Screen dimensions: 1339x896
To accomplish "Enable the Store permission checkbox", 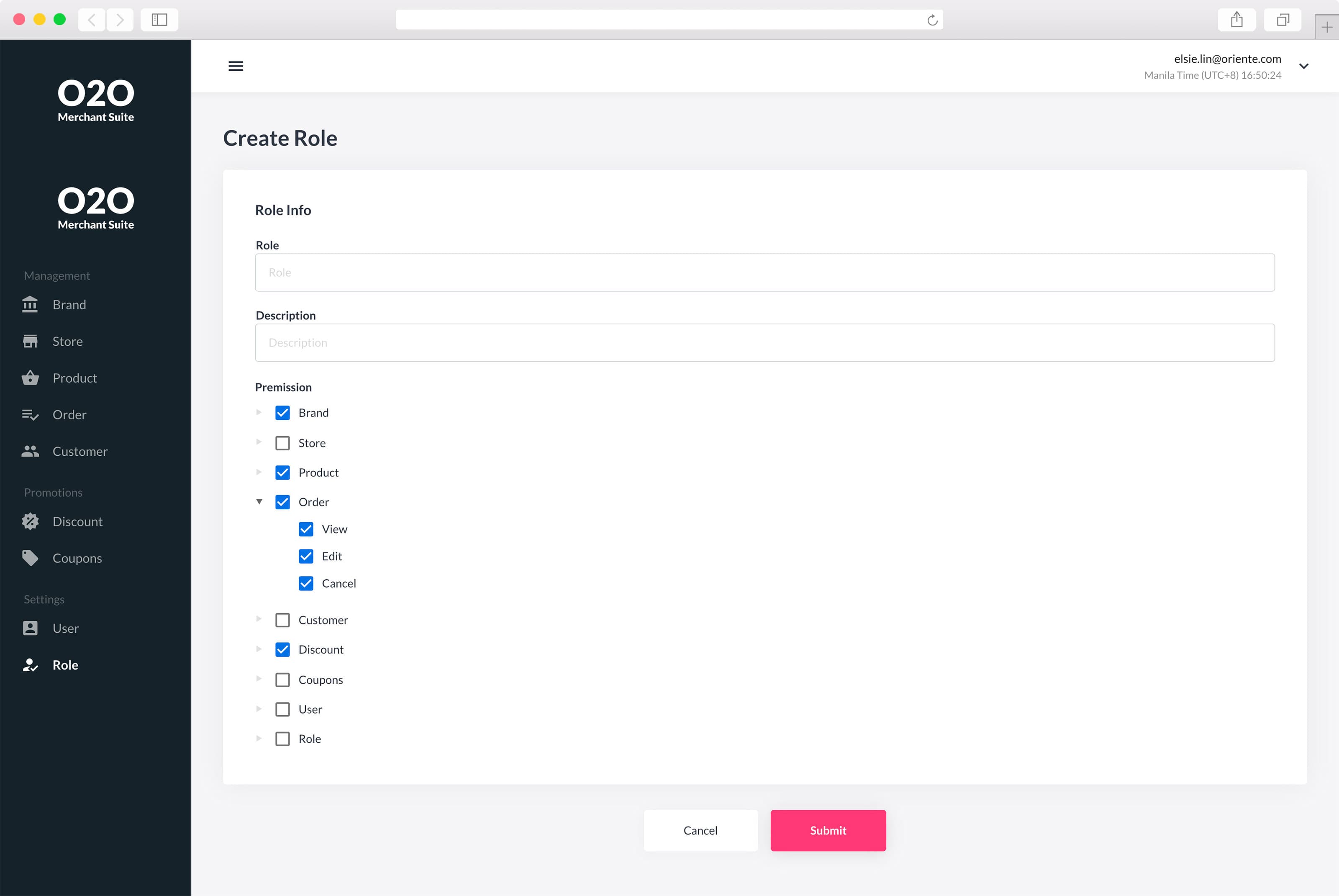I will (282, 443).
